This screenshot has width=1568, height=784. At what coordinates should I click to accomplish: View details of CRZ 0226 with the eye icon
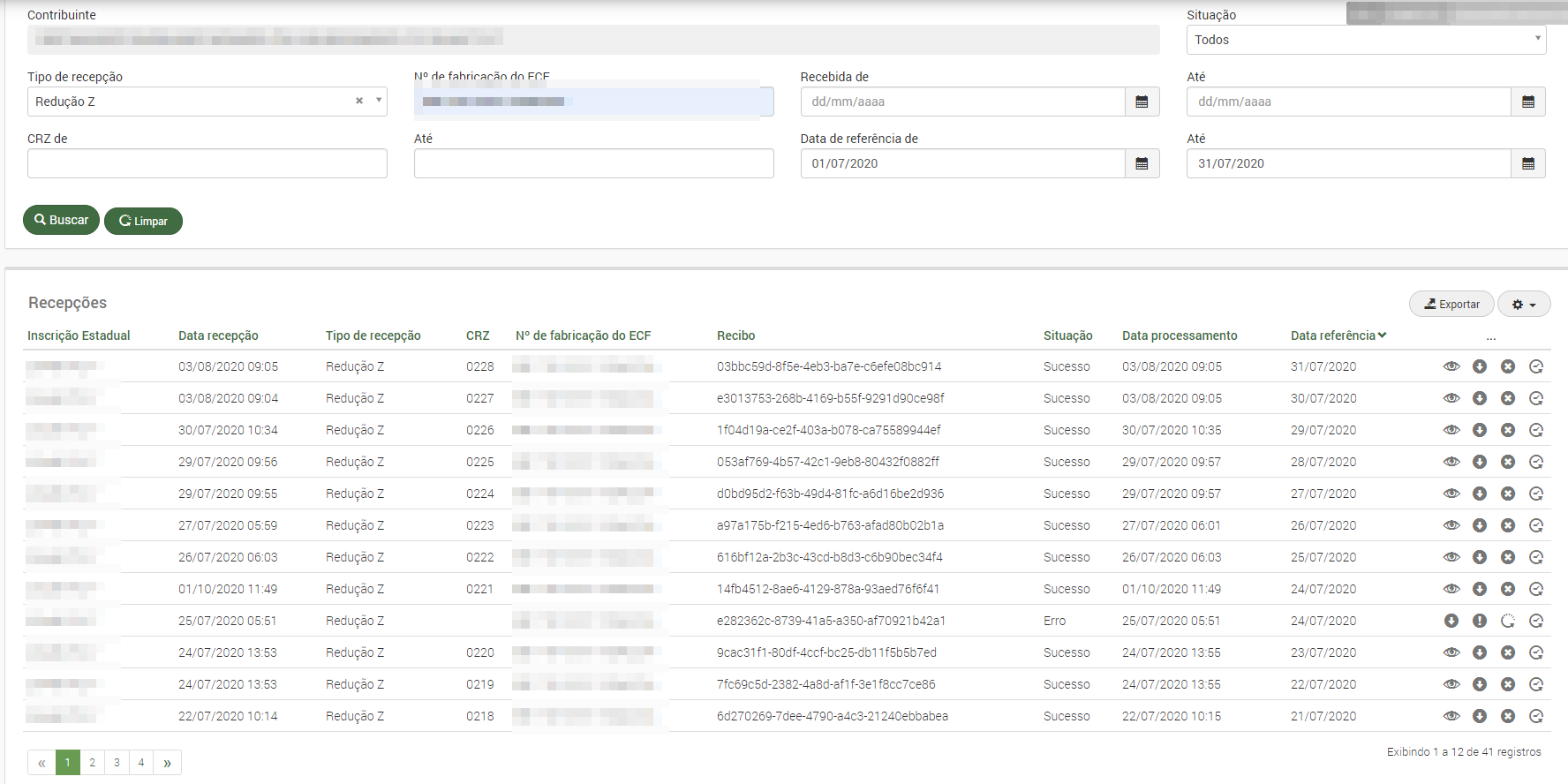1451,430
